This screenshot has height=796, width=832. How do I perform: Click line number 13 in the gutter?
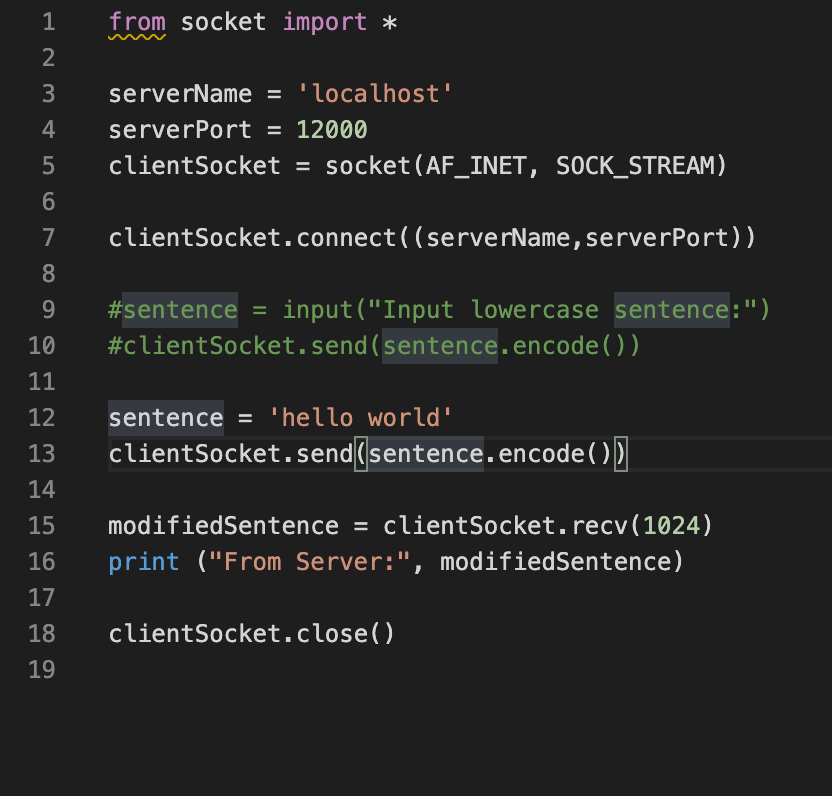click(x=41, y=453)
